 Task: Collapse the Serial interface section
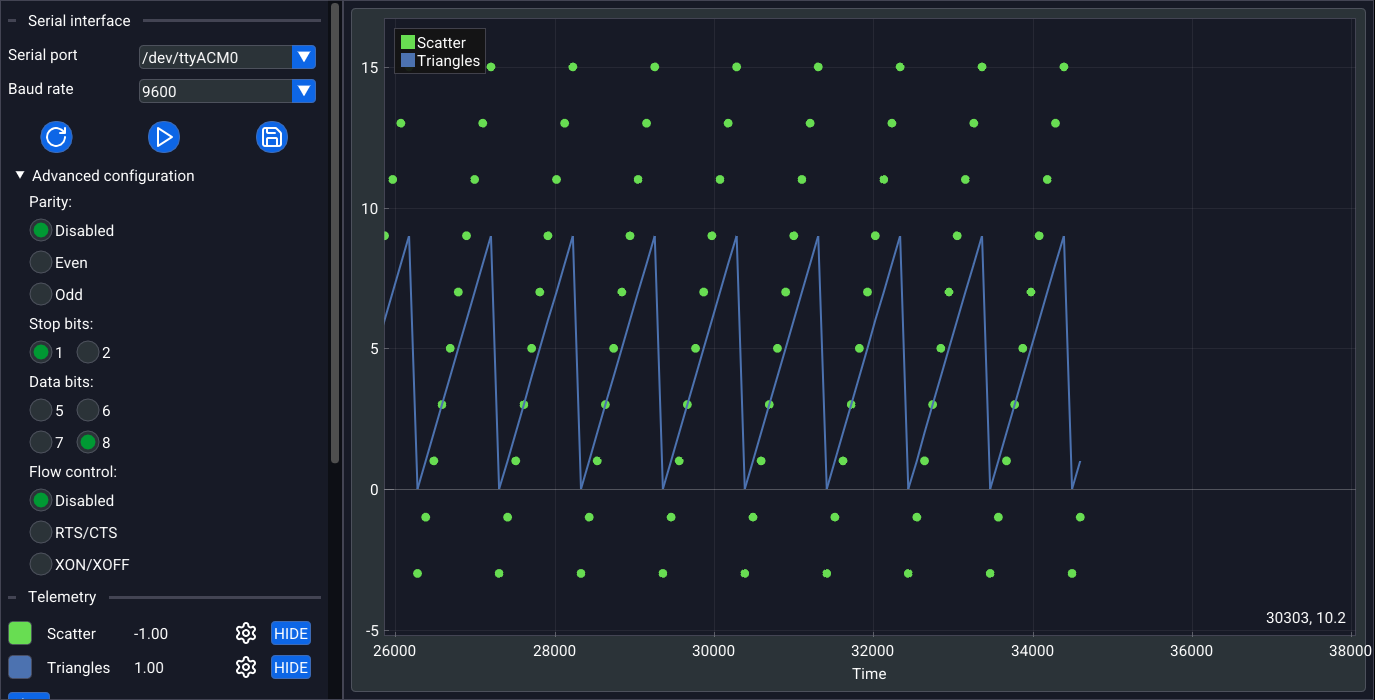coord(13,20)
